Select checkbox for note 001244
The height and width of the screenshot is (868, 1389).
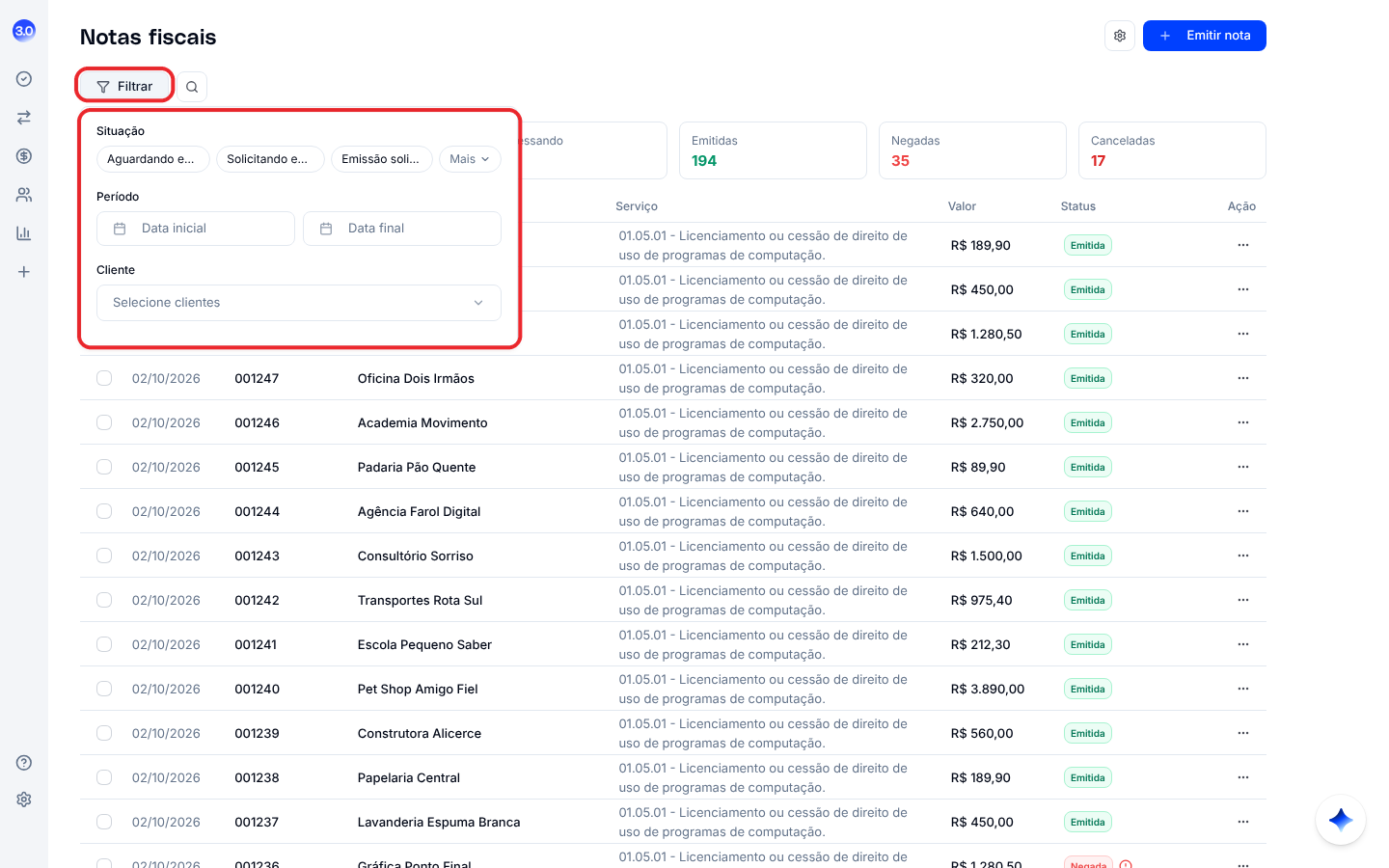coord(104,511)
